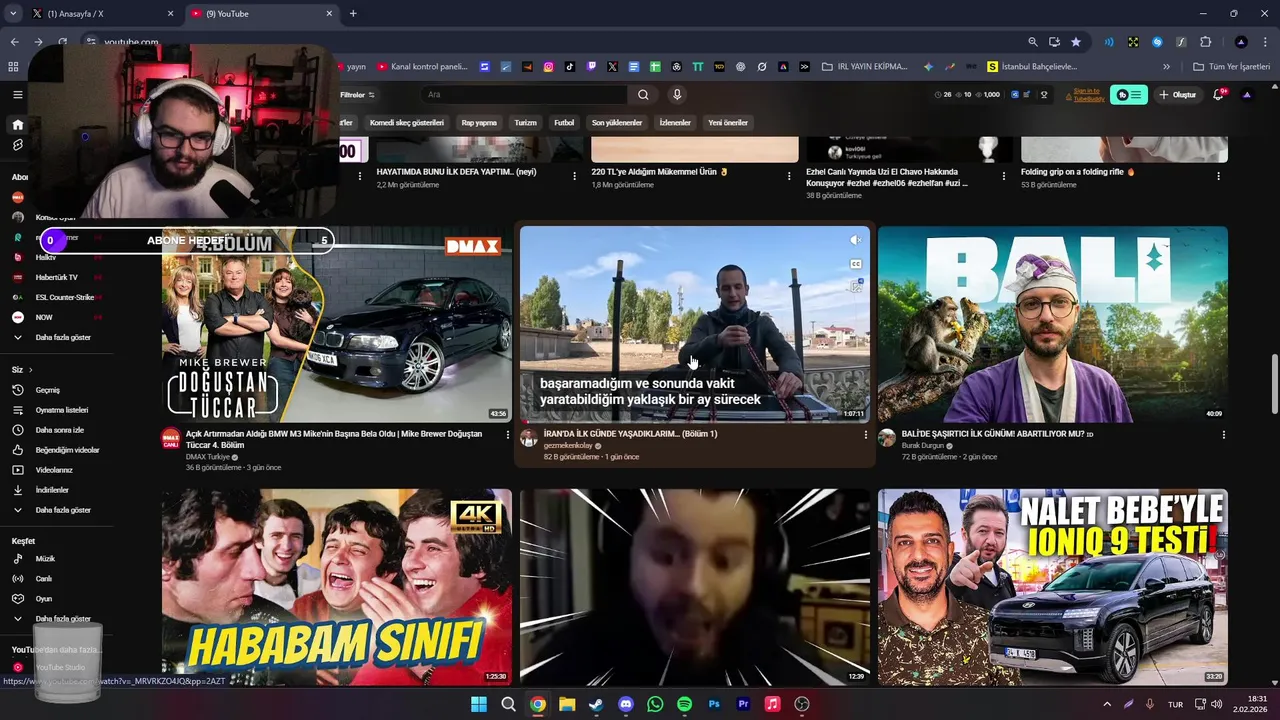
Task: Click Sign in to TubeBuddy link
Action: (x=1088, y=95)
